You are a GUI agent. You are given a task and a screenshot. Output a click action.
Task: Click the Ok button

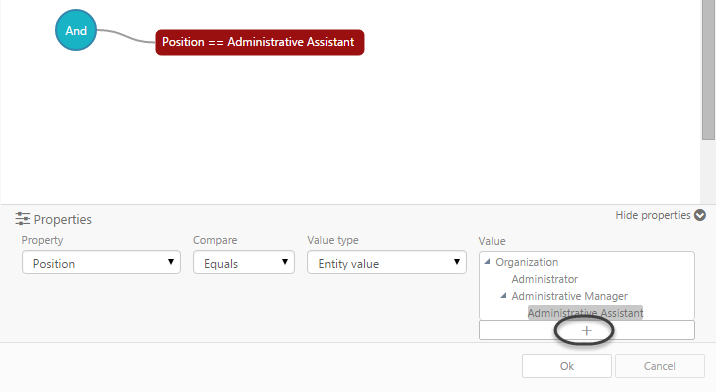tap(567, 366)
